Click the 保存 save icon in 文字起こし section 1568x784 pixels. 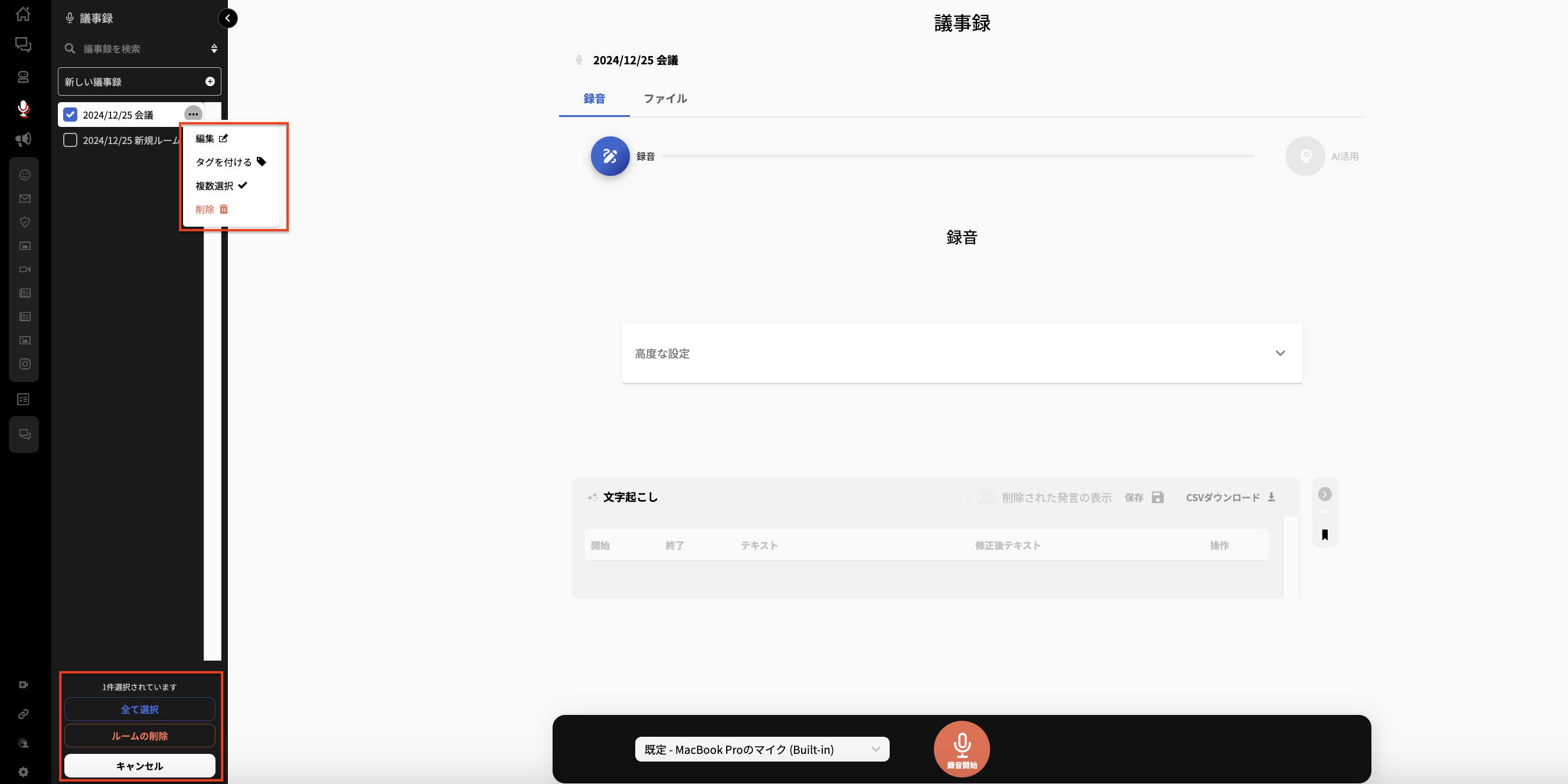[x=1157, y=497]
